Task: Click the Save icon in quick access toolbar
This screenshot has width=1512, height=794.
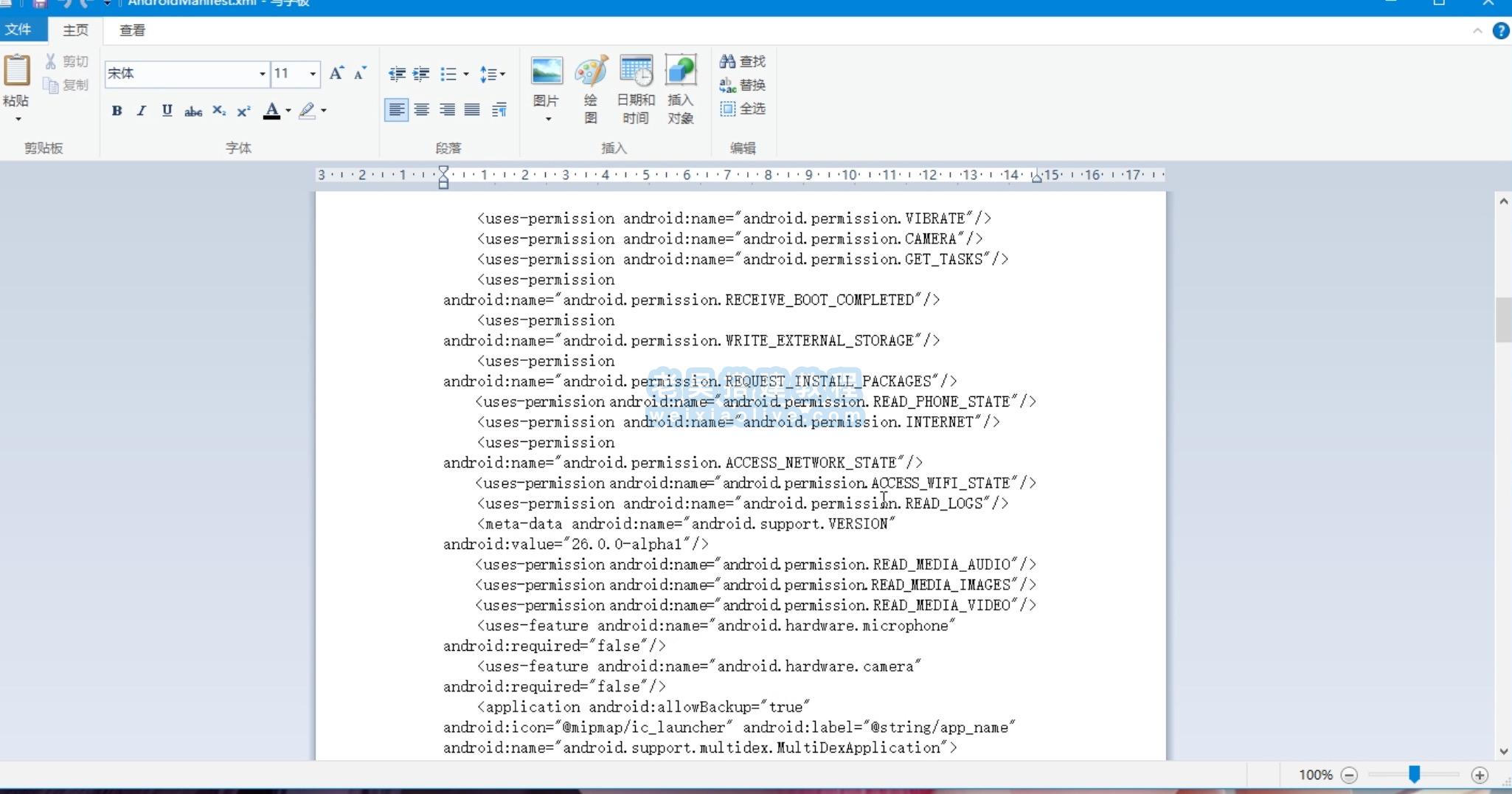Action: (39, 4)
